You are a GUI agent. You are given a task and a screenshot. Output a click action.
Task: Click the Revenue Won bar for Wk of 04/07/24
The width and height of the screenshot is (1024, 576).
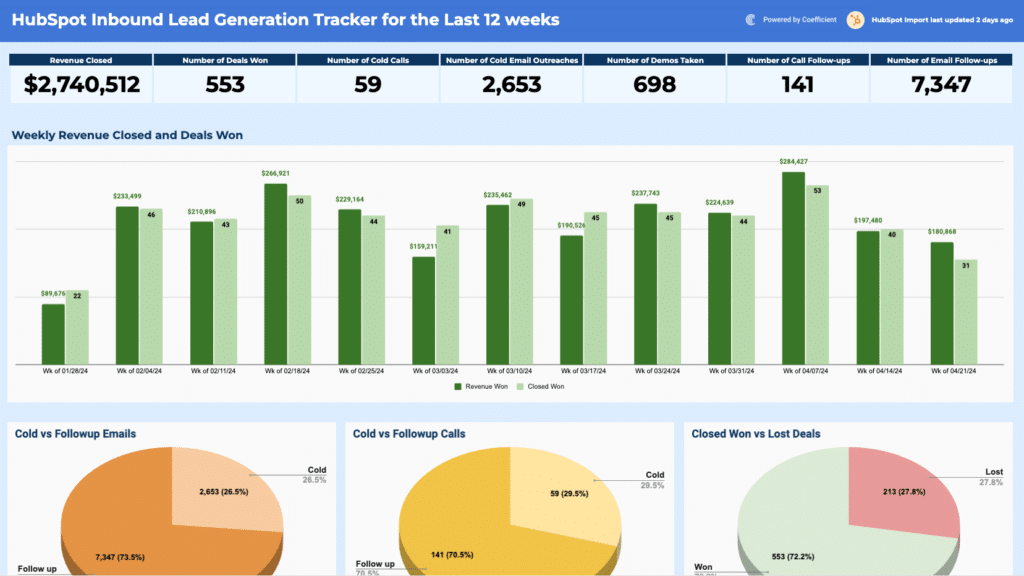(x=793, y=268)
